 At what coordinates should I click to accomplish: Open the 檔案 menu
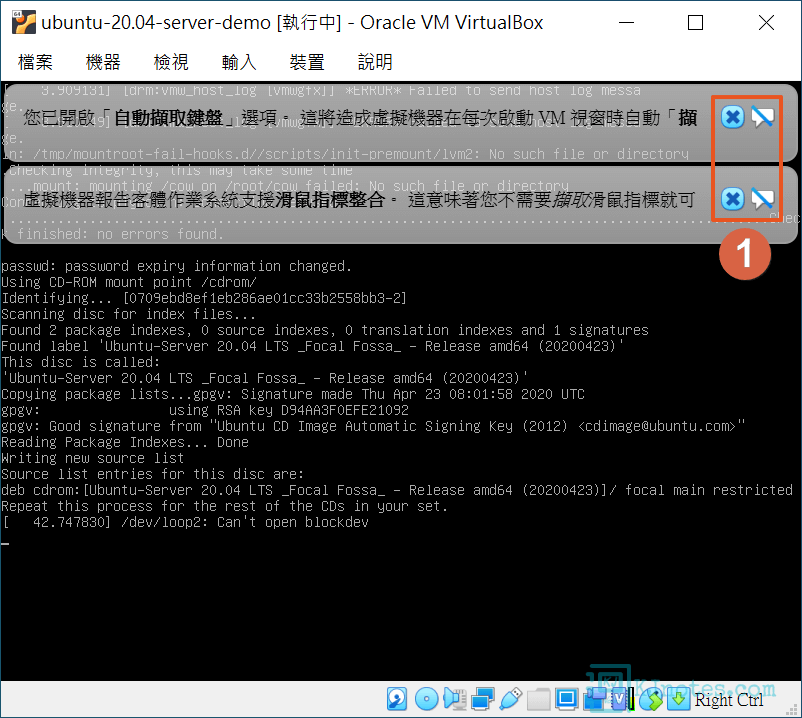pyautogui.click(x=35, y=62)
